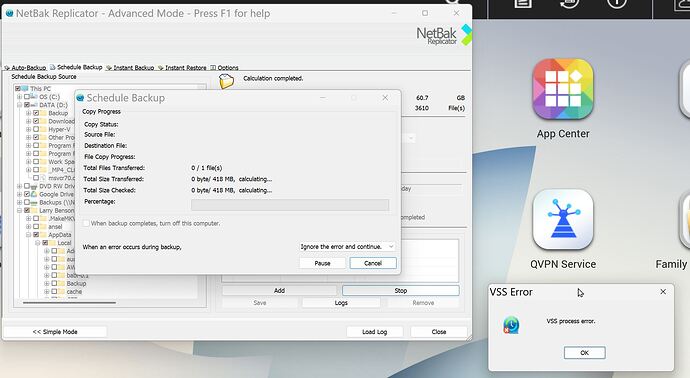The height and width of the screenshot is (378, 690).
Task: Click the NetBak Replicator logo
Action: pyautogui.click(x=444, y=35)
